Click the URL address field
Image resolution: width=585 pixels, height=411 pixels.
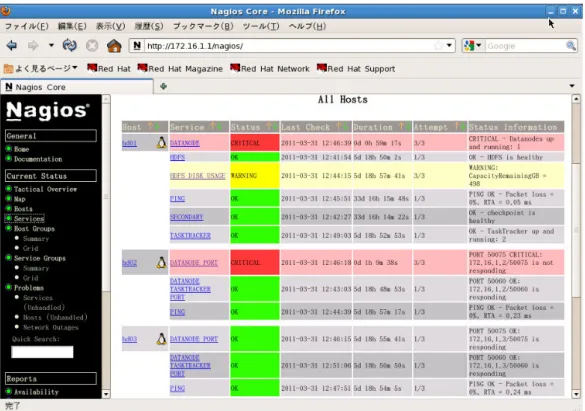click(289, 46)
